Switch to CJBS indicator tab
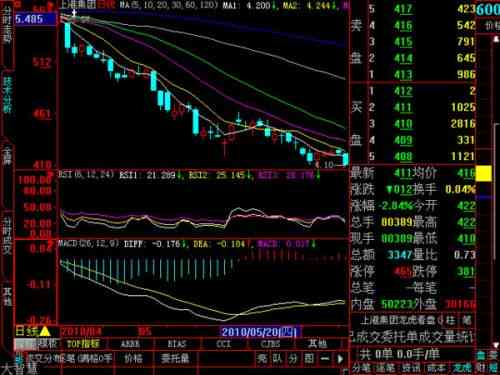 coord(270,344)
